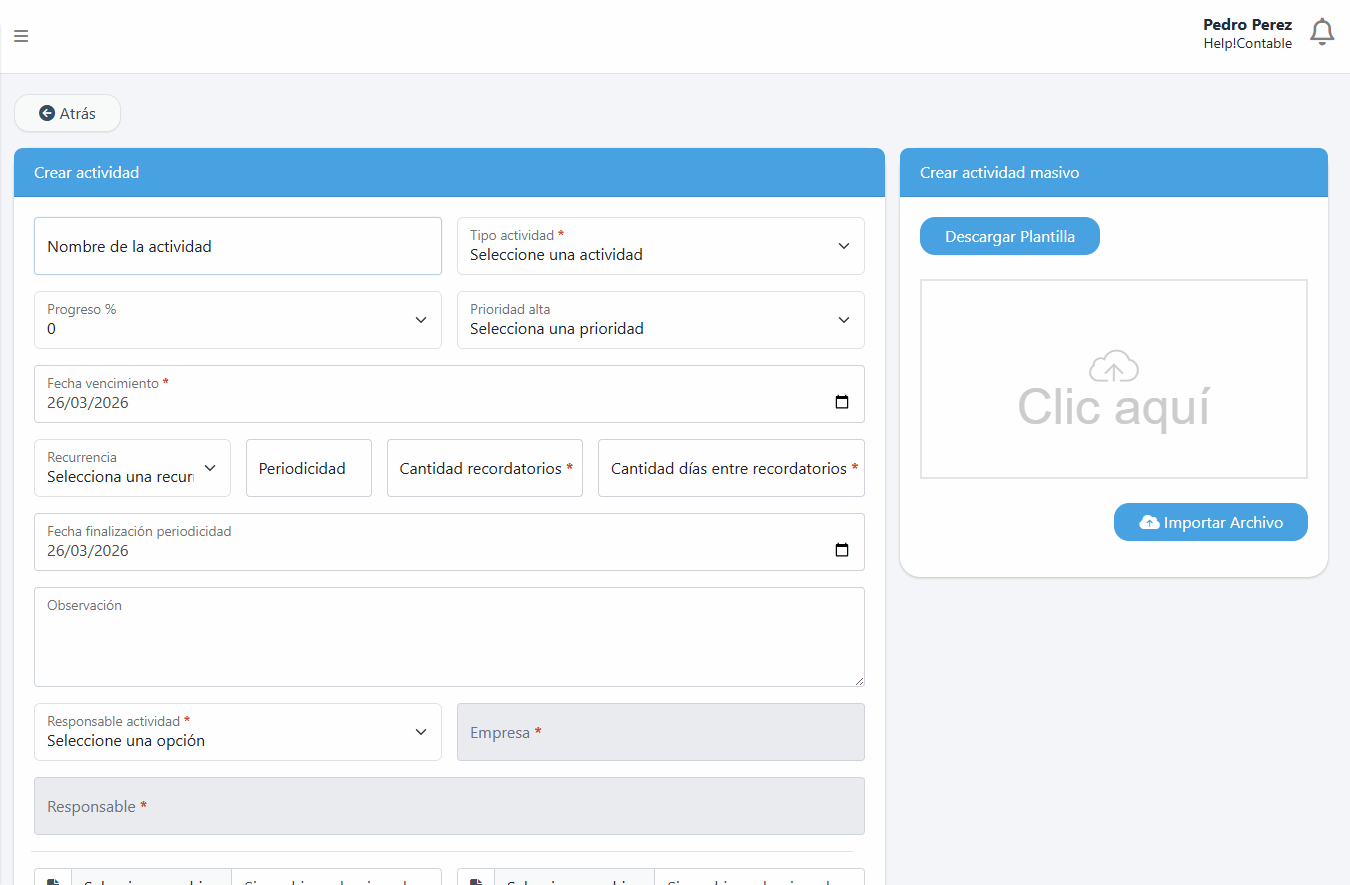
Task: Go back with the Atrás button
Action: tap(67, 113)
